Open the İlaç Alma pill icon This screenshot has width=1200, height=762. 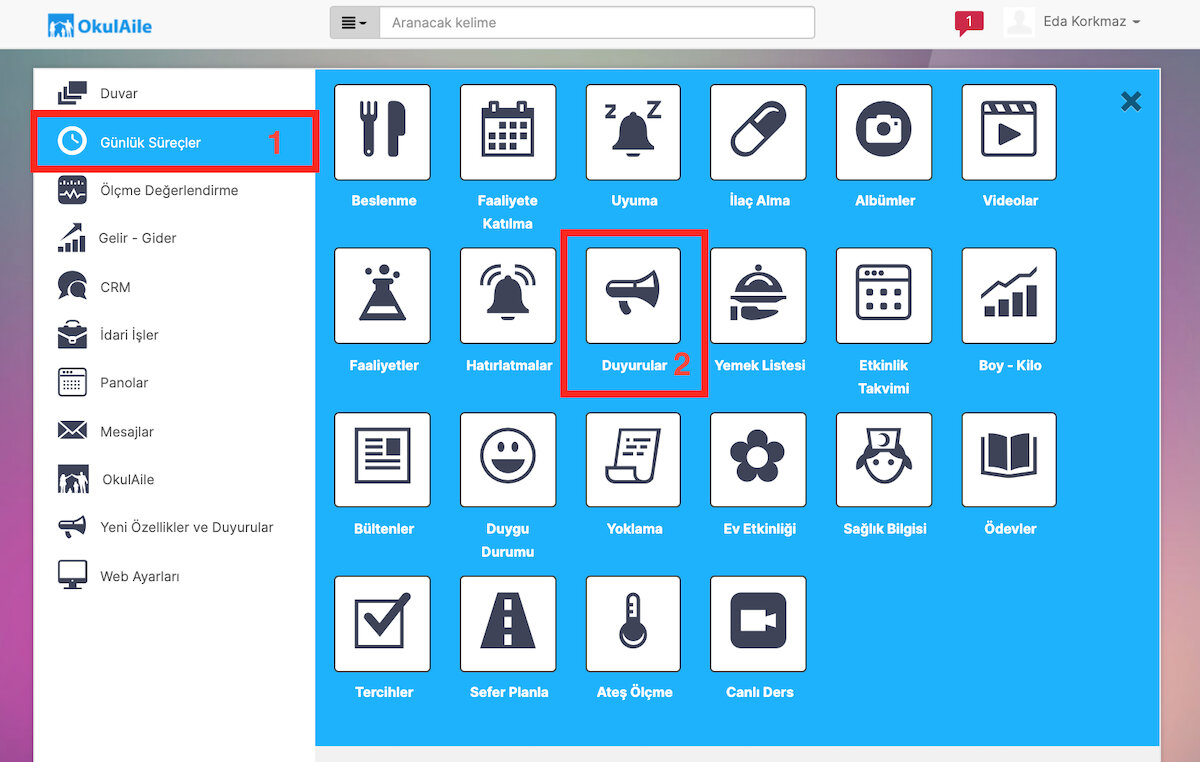click(x=759, y=132)
